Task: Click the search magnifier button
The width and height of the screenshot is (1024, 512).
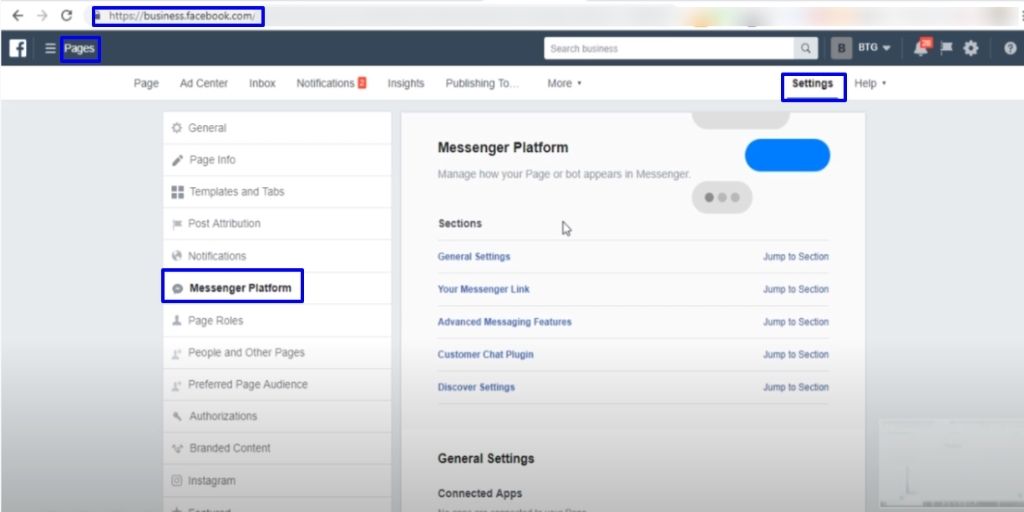Action: pos(806,48)
